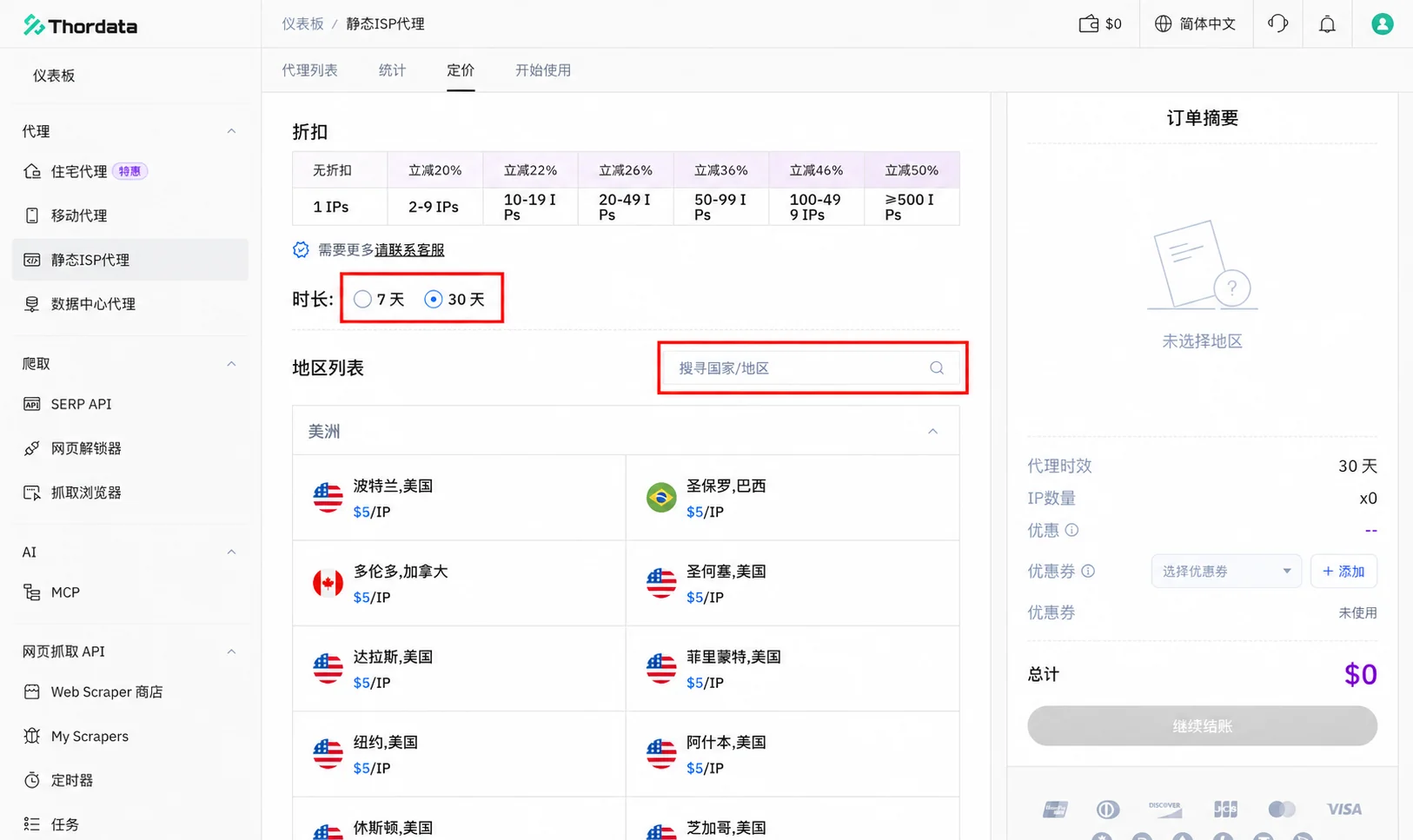Collapse the 美洲 region list
Image resolution: width=1413 pixels, height=840 pixels.
pyautogui.click(x=932, y=431)
